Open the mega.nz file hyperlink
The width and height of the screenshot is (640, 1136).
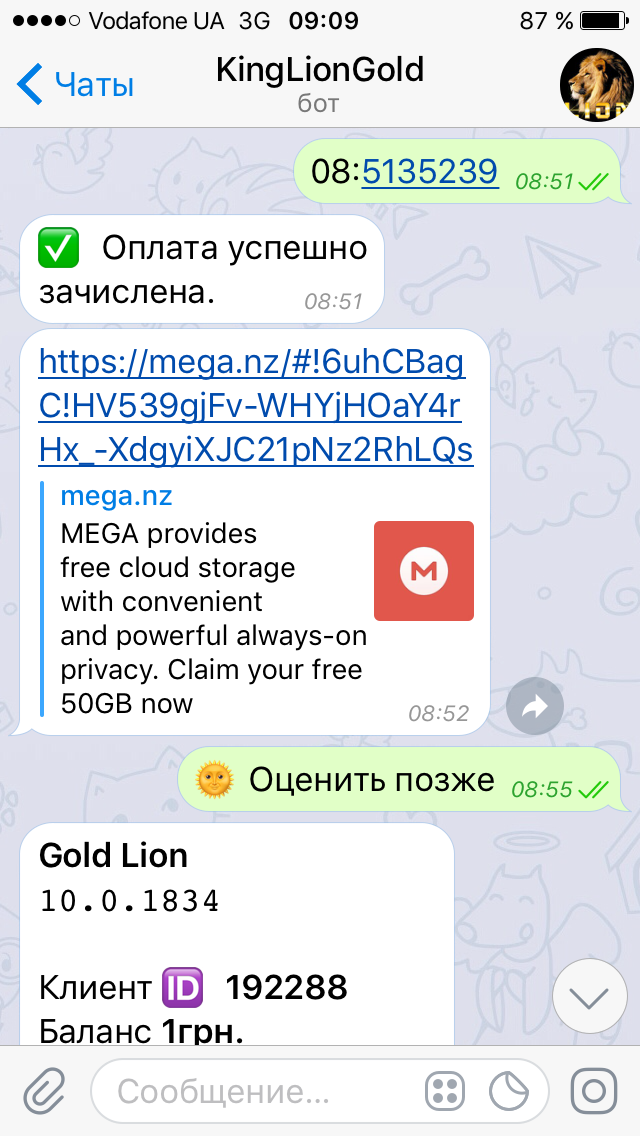[x=256, y=407]
